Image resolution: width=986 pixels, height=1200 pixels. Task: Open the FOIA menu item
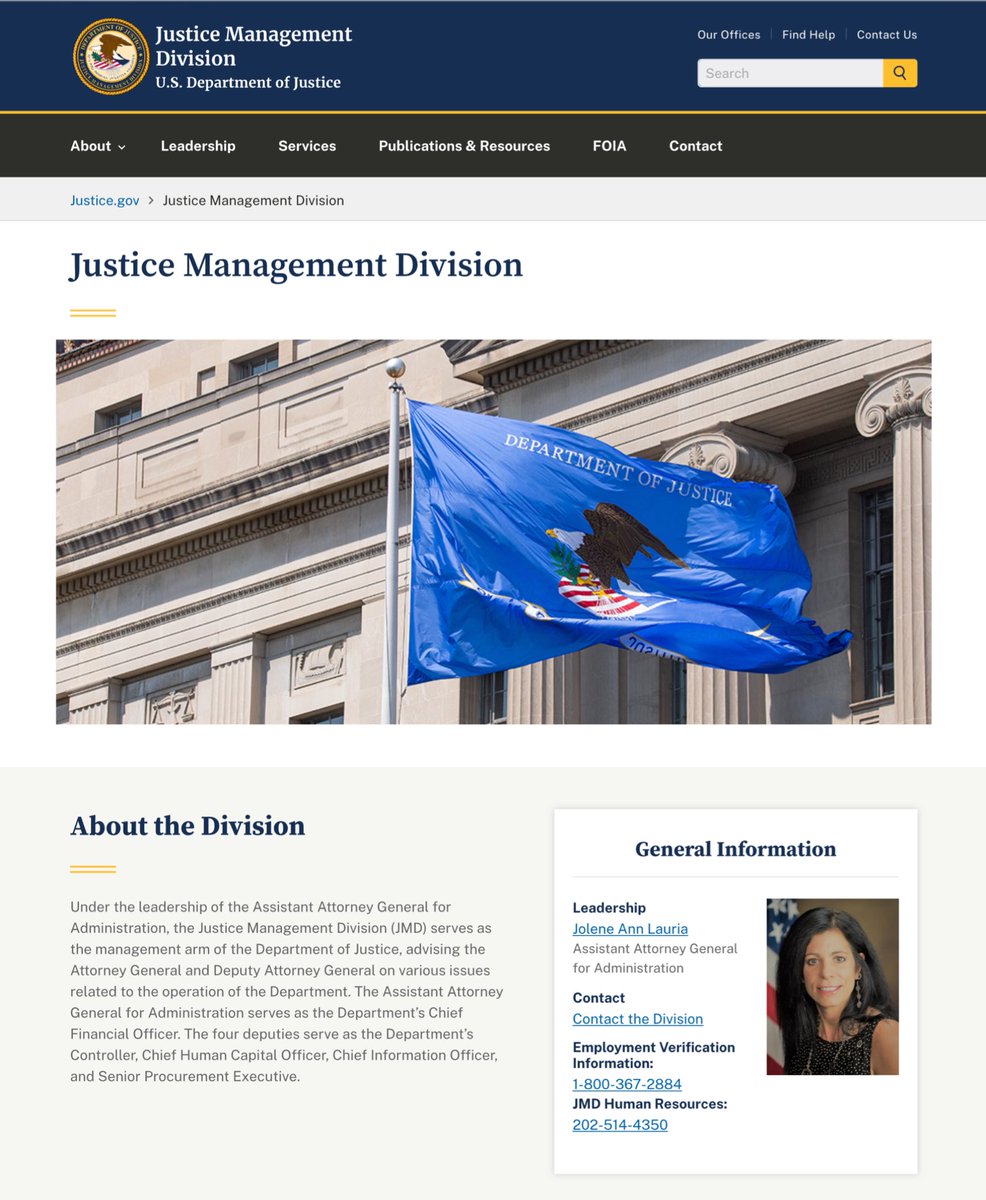[609, 146]
